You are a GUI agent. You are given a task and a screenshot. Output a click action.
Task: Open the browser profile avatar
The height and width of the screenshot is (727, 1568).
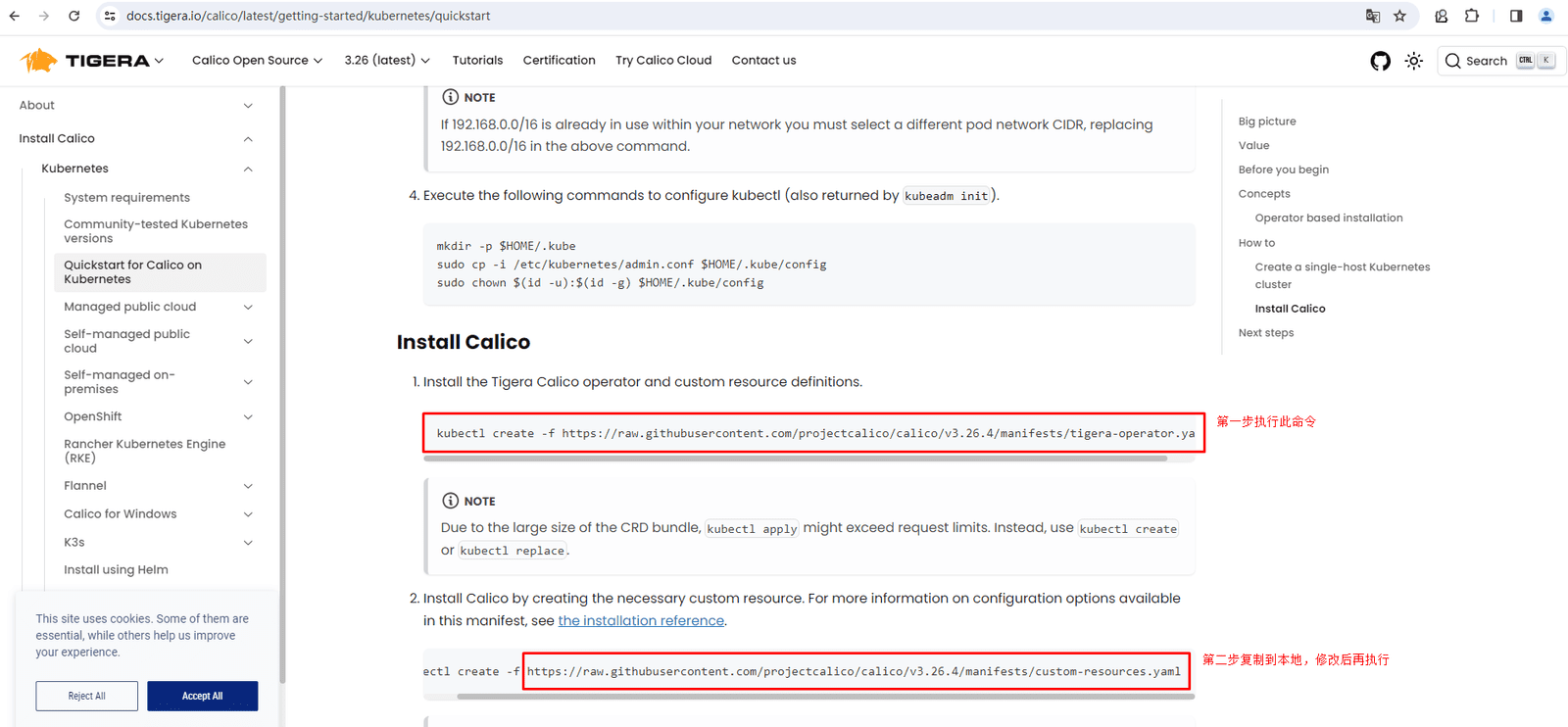(x=1546, y=16)
